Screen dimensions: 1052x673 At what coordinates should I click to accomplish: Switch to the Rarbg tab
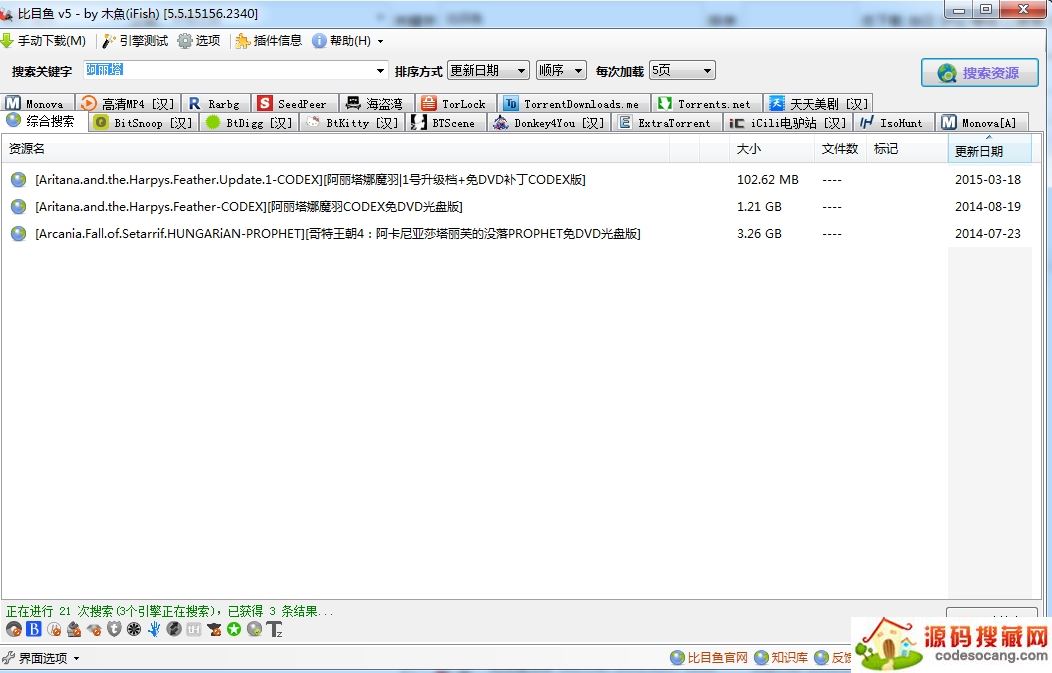(216, 103)
